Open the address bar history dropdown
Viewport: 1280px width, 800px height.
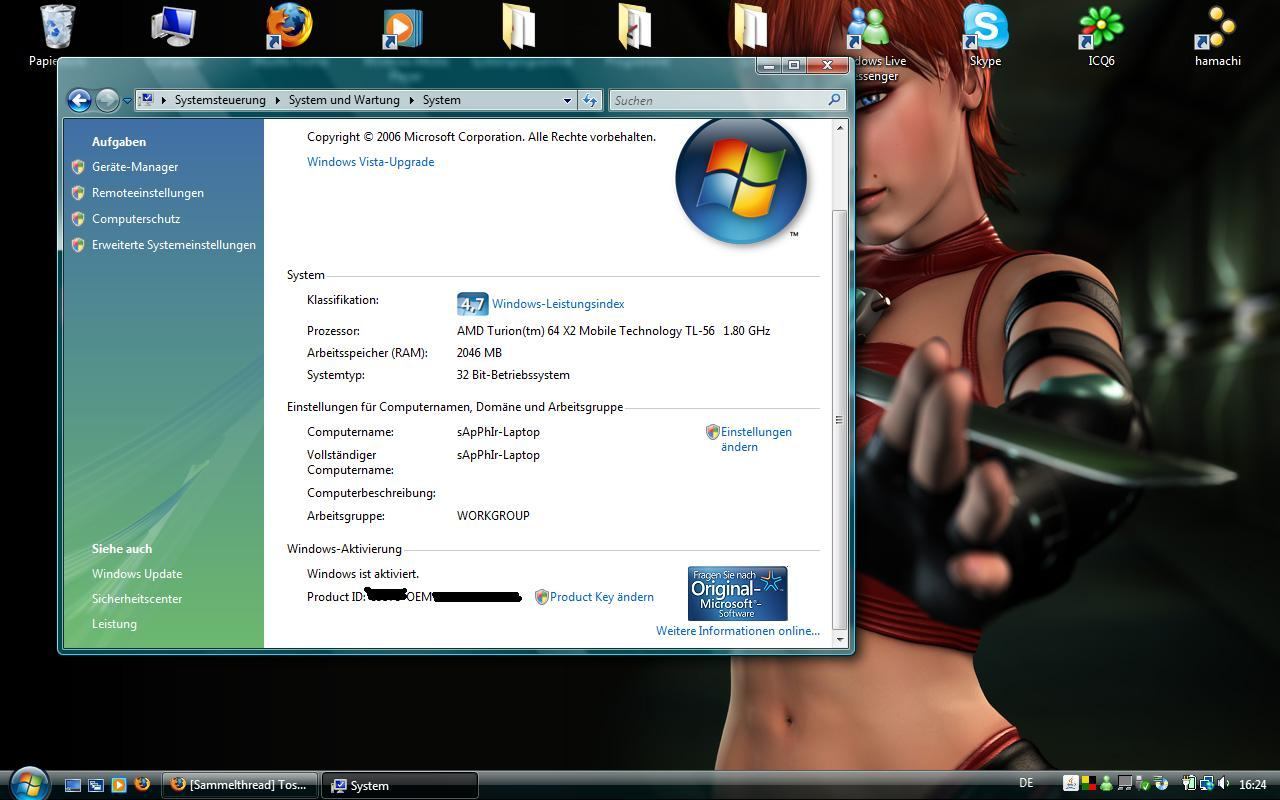567,100
